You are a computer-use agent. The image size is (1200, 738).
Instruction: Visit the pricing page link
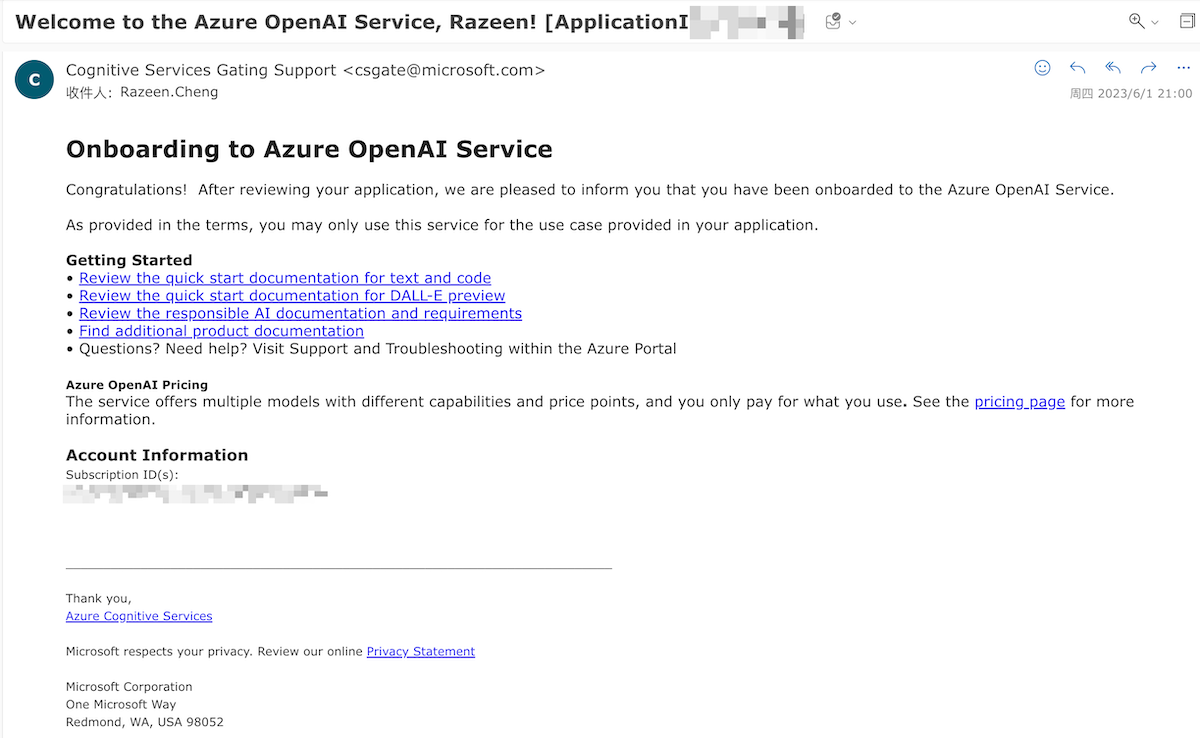tap(1020, 402)
